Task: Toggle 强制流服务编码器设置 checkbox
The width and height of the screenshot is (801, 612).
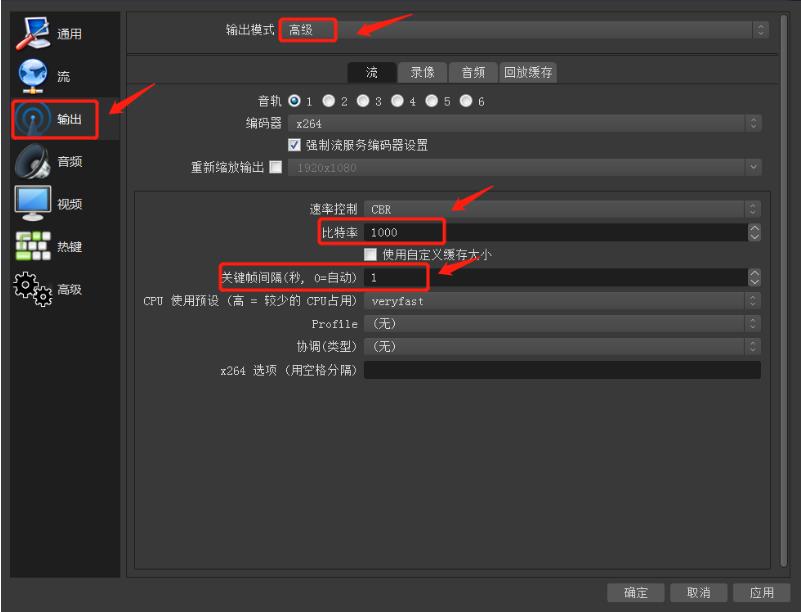Action: (x=294, y=145)
